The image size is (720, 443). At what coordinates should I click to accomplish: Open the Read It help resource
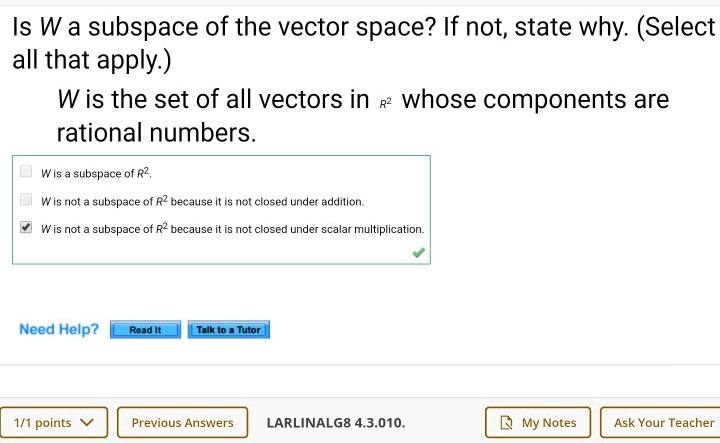tap(145, 330)
